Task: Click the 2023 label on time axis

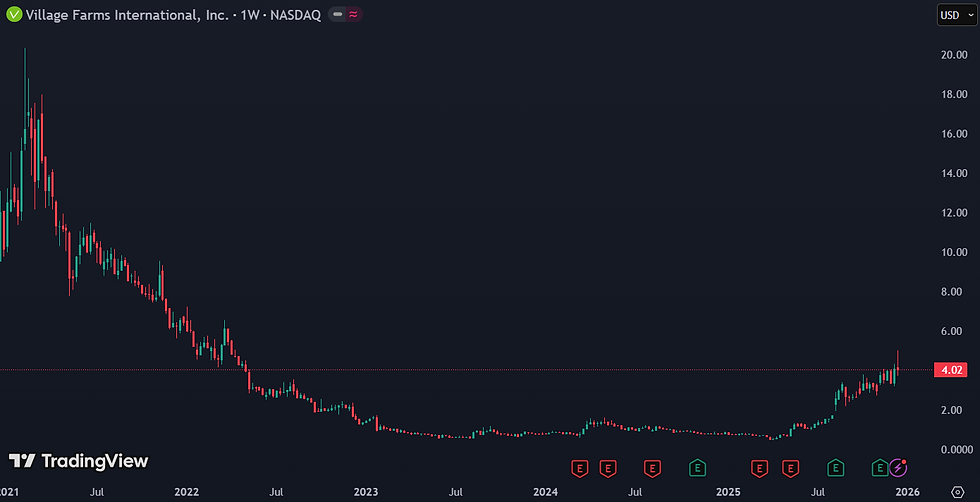Action: coord(366,492)
